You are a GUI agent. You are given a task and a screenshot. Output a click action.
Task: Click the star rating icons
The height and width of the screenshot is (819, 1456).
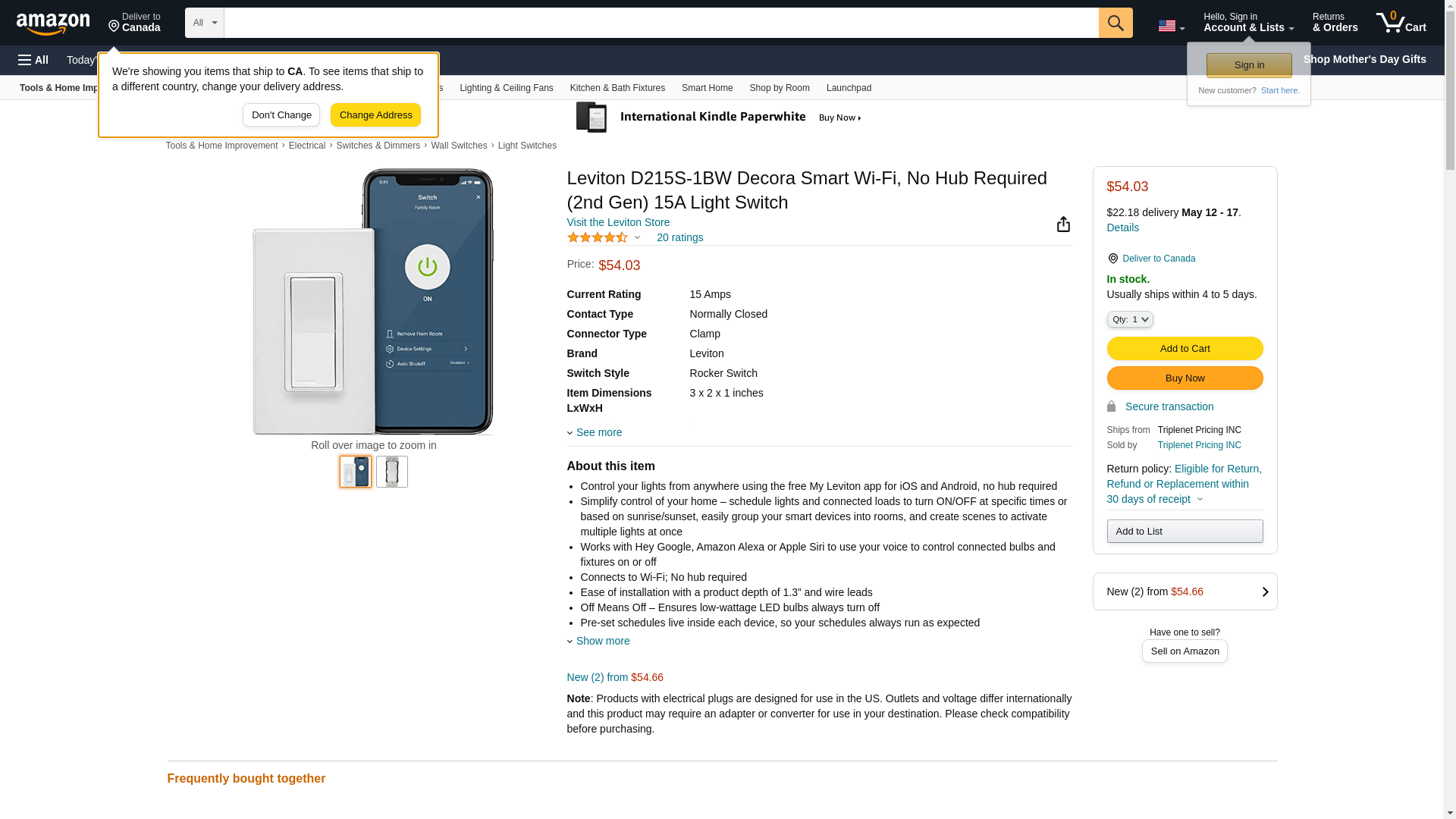click(x=598, y=237)
